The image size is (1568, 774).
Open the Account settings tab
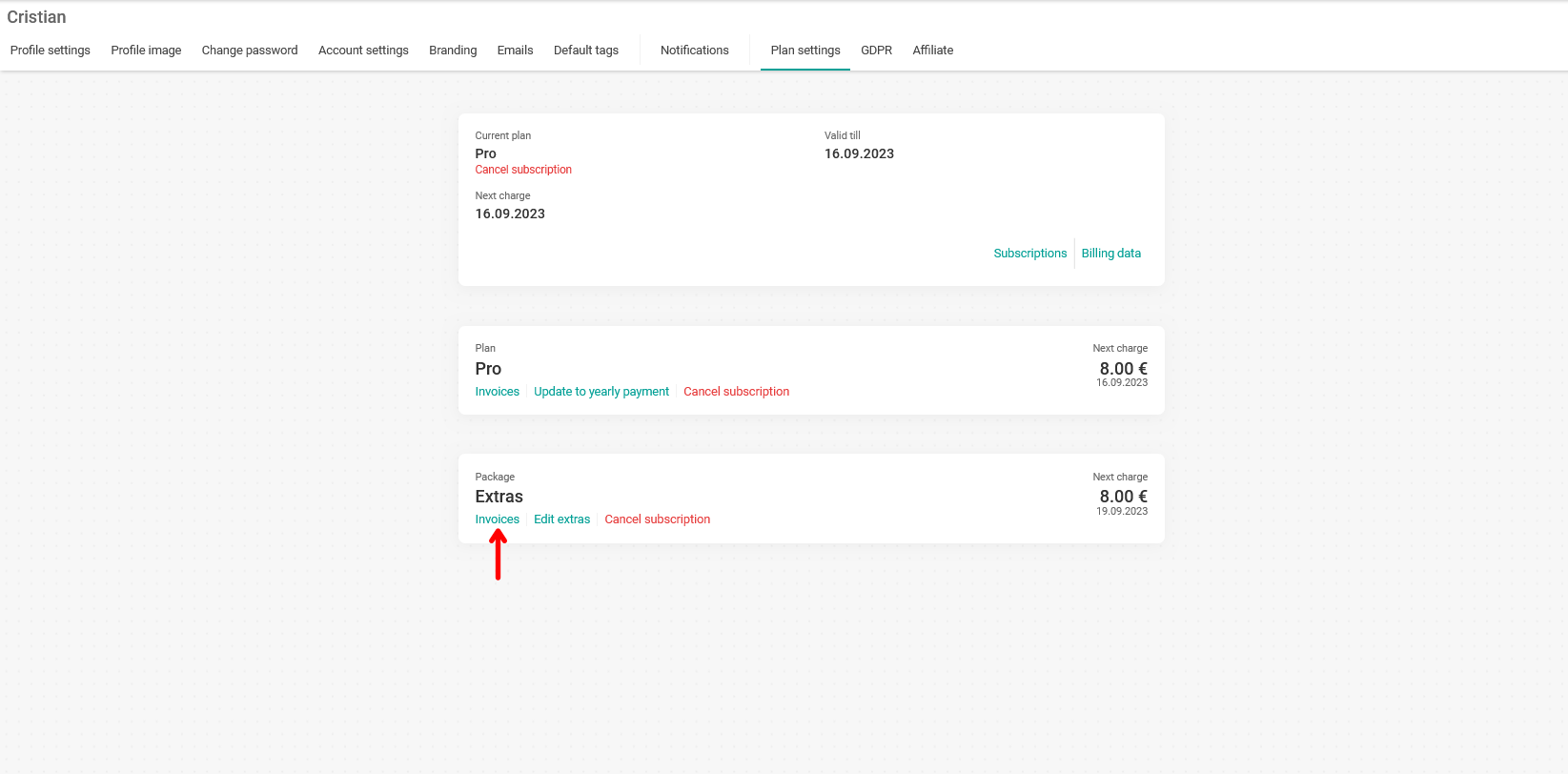(363, 51)
